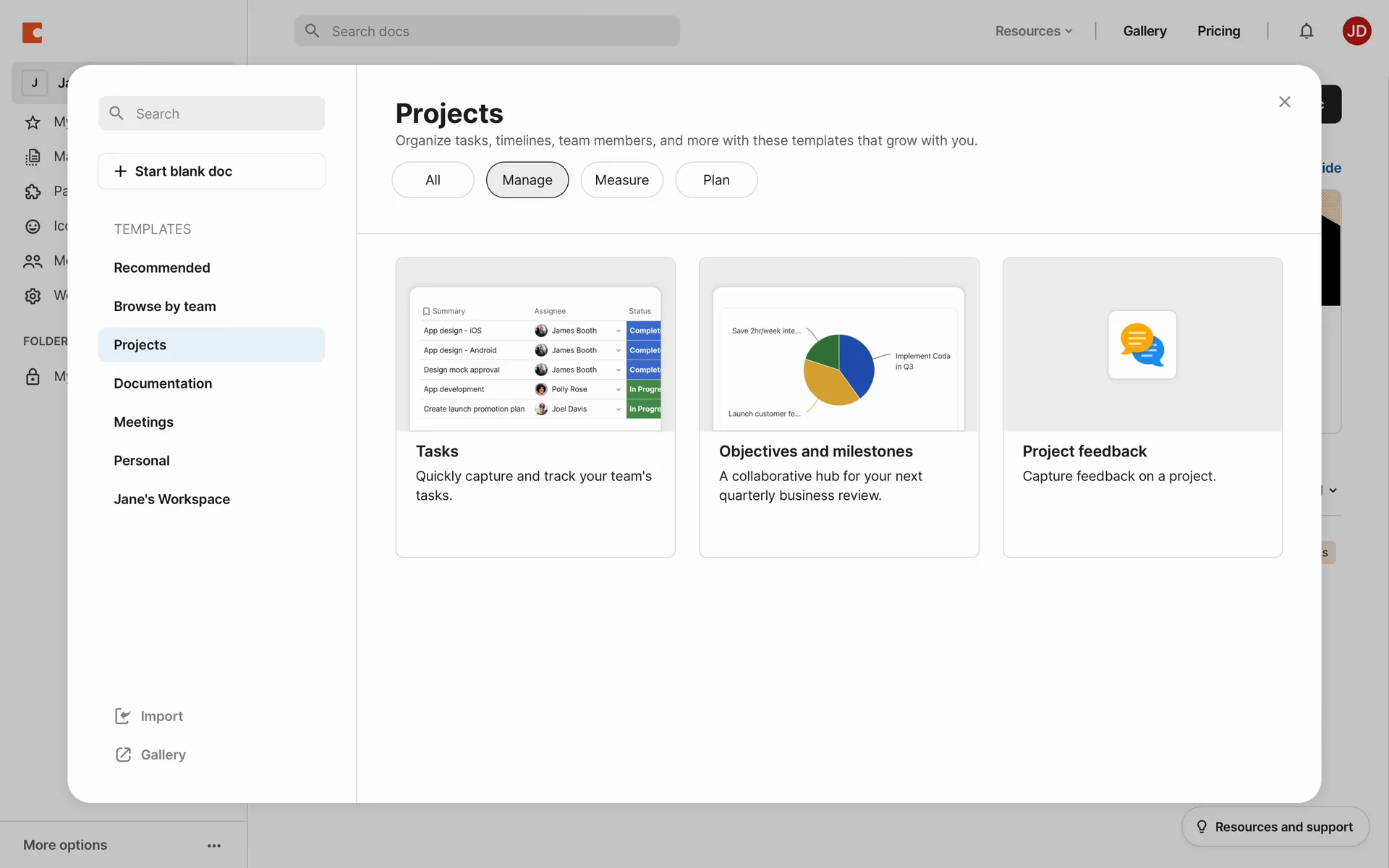1389x868 pixels.
Task: Select Documentation template category
Action: tap(163, 383)
